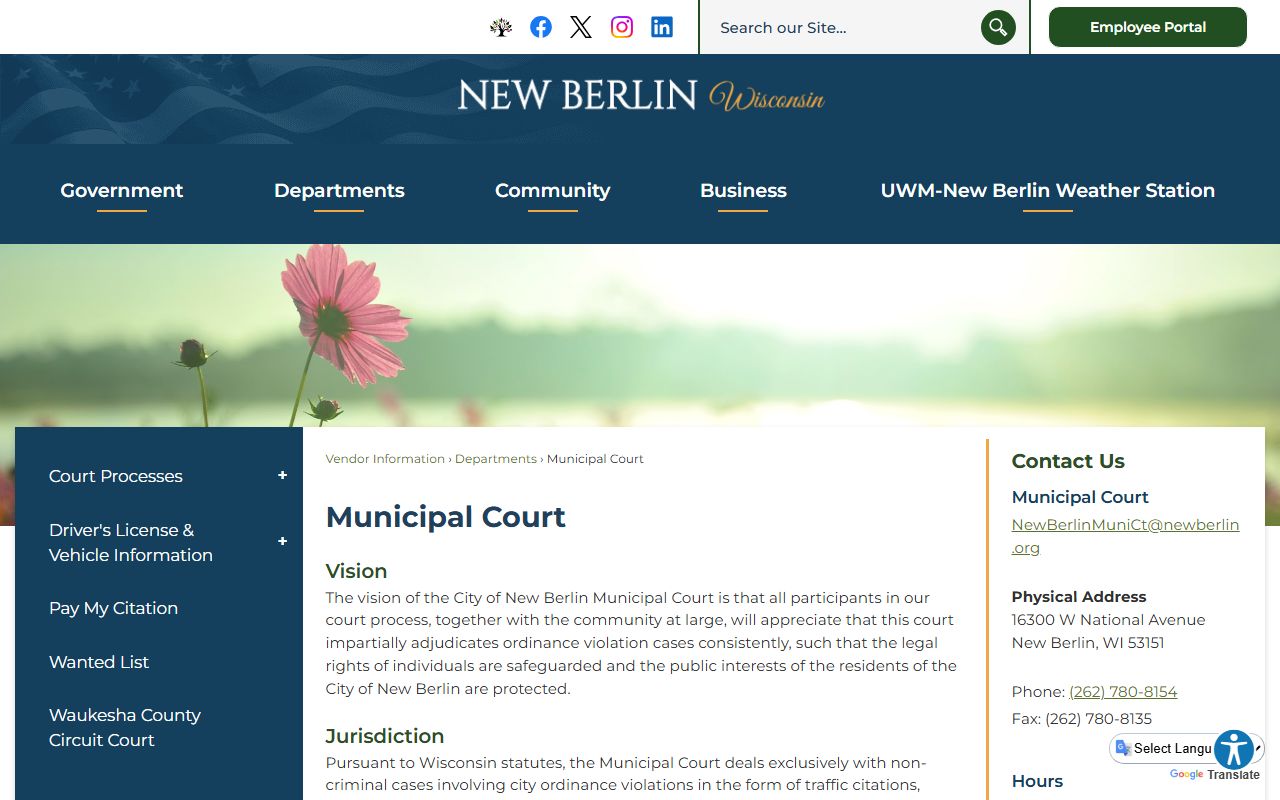Expand the Court Processes submenu

click(282, 476)
